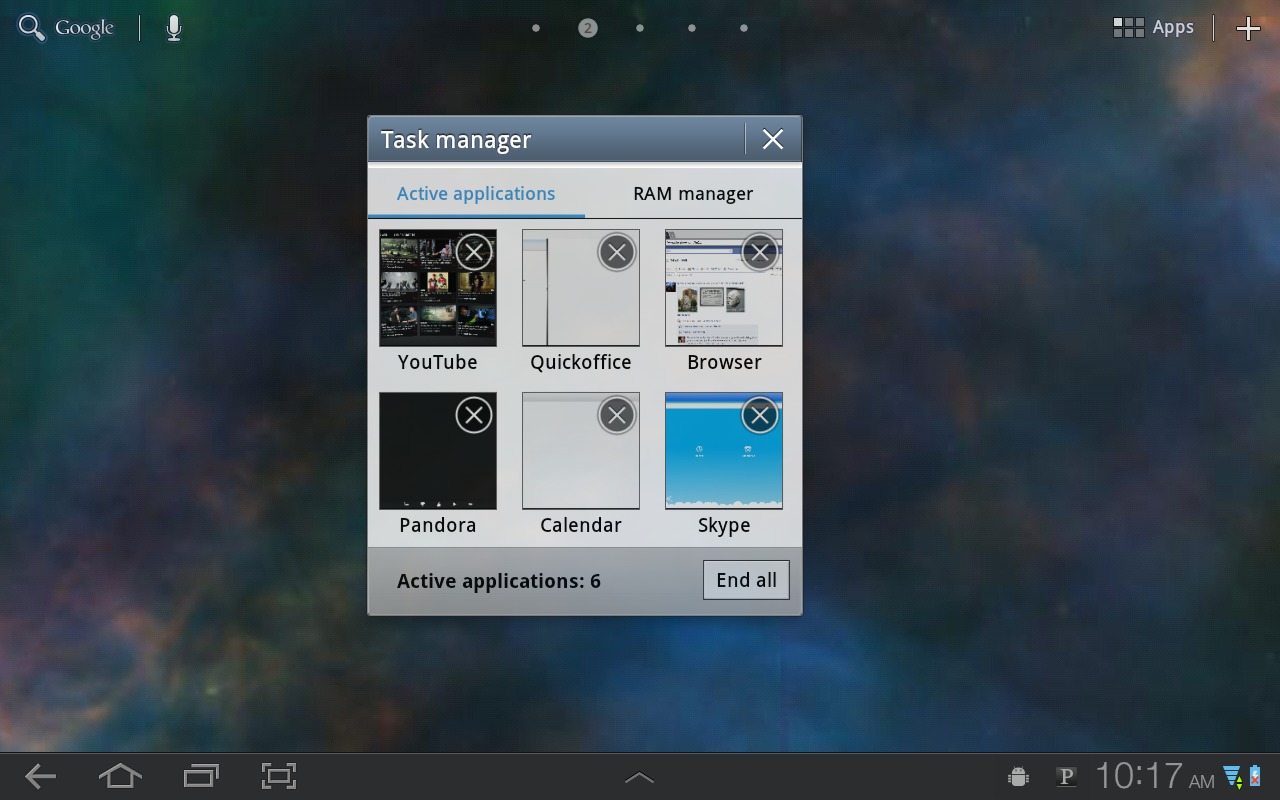
Task: Close the Task manager dialog
Action: coord(773,139)
